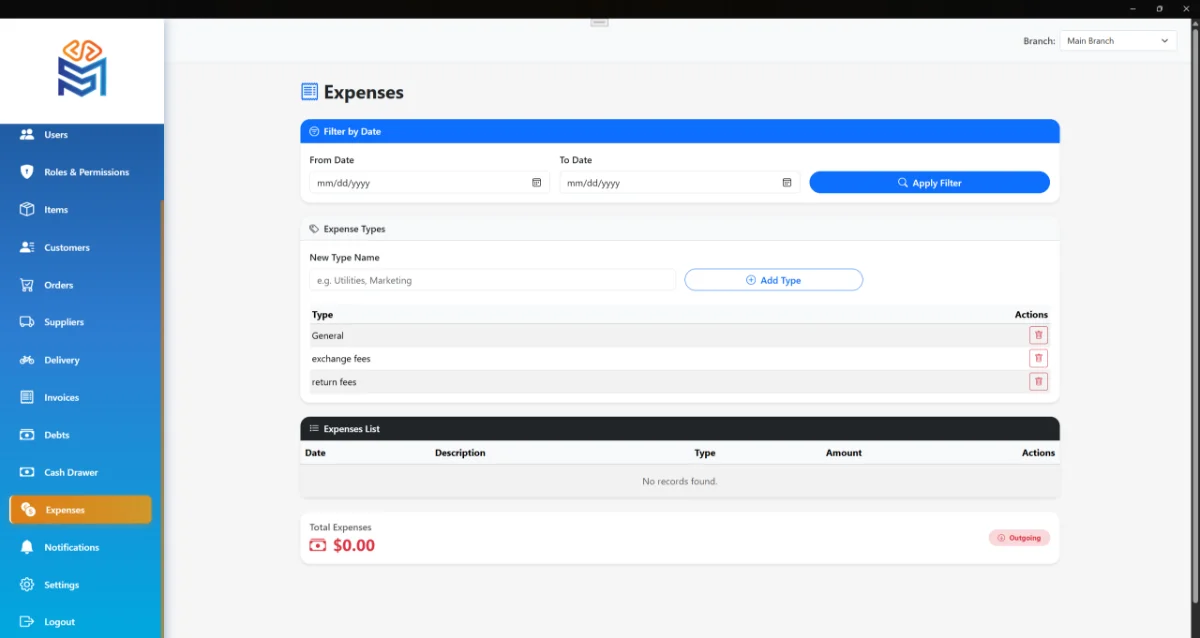Select the exchange fees row text
Viewport: 1200px width, 638px height.
click(341, 358)
